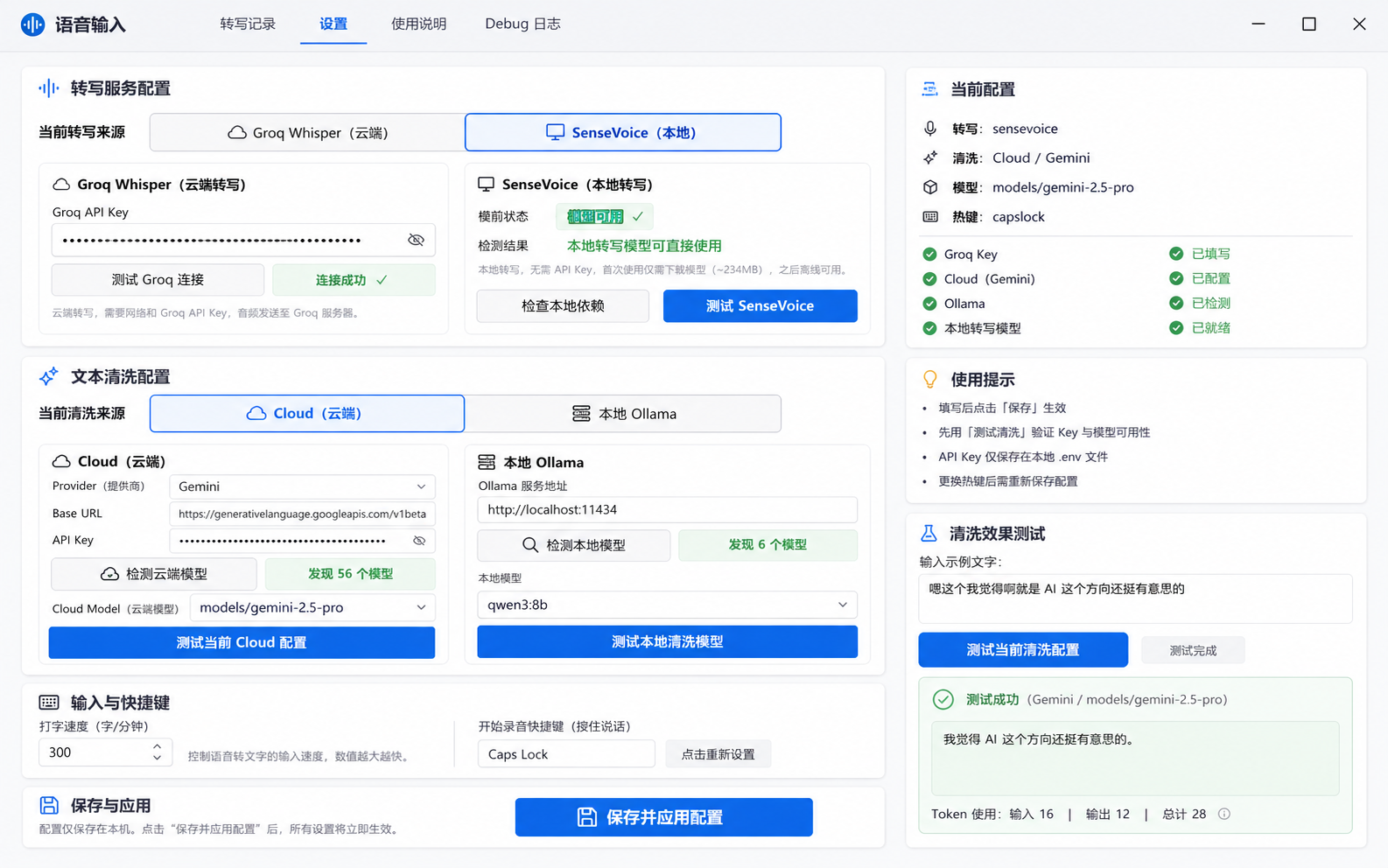Click the green check icon beside Ollama status
Screen dimensions: 1388x868
[929, 304]
